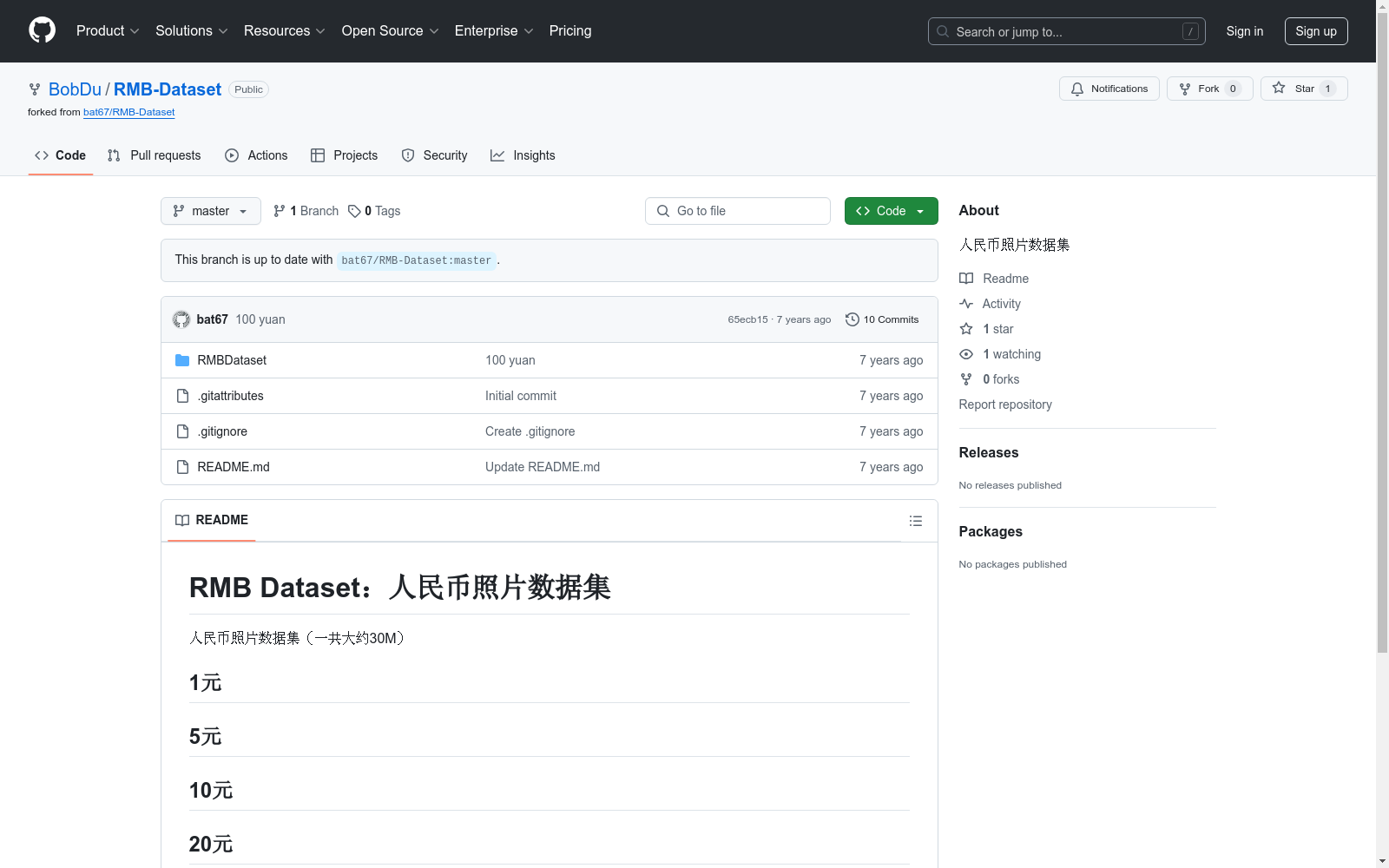Open the RMB-Dataset repository name link
This screenshot has height=868, width=1389.
(168, 89)
